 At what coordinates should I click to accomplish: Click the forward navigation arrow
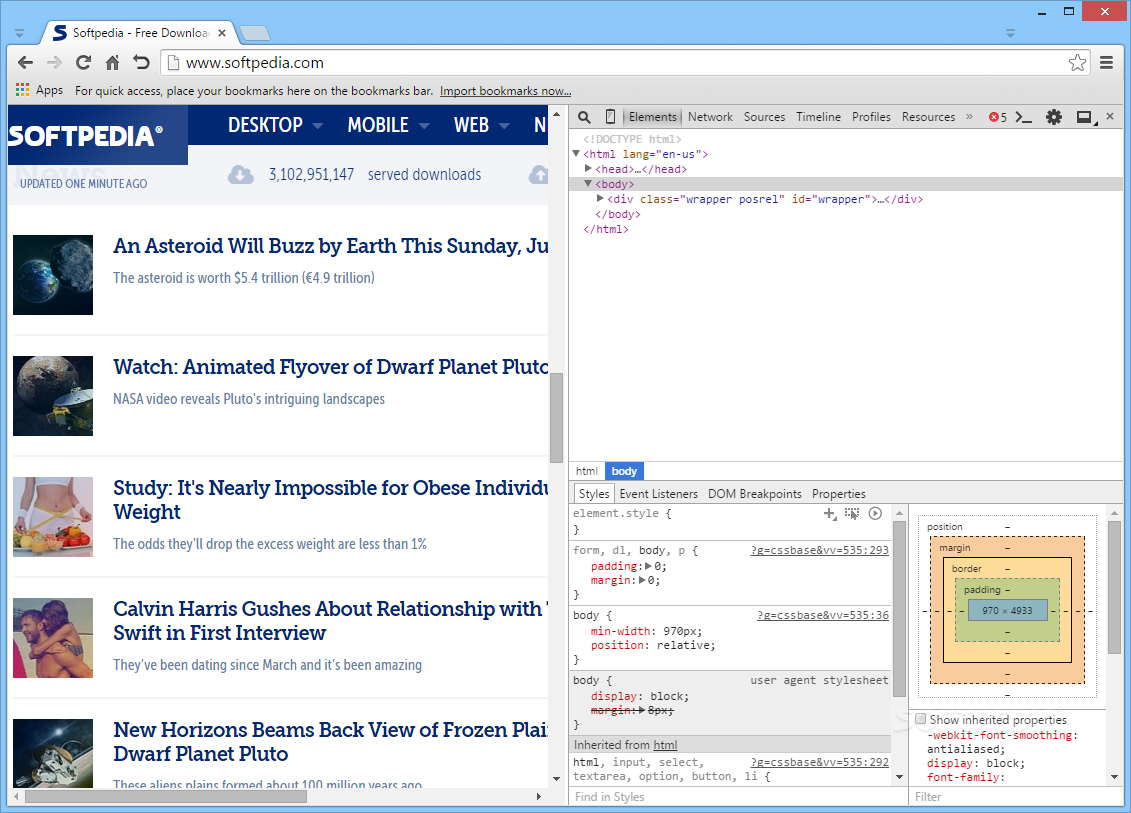tap(54, 63)
